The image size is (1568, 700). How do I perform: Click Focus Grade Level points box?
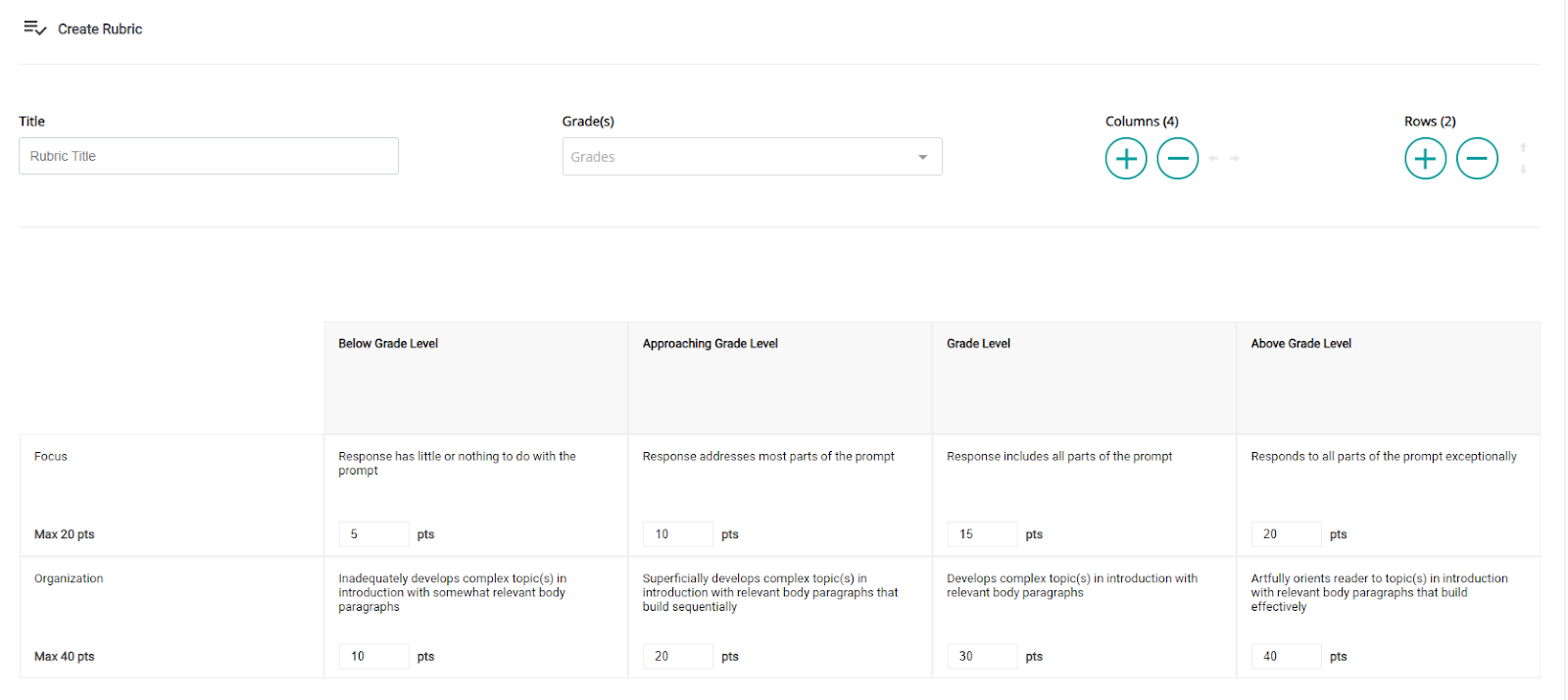tap(982, 534)
